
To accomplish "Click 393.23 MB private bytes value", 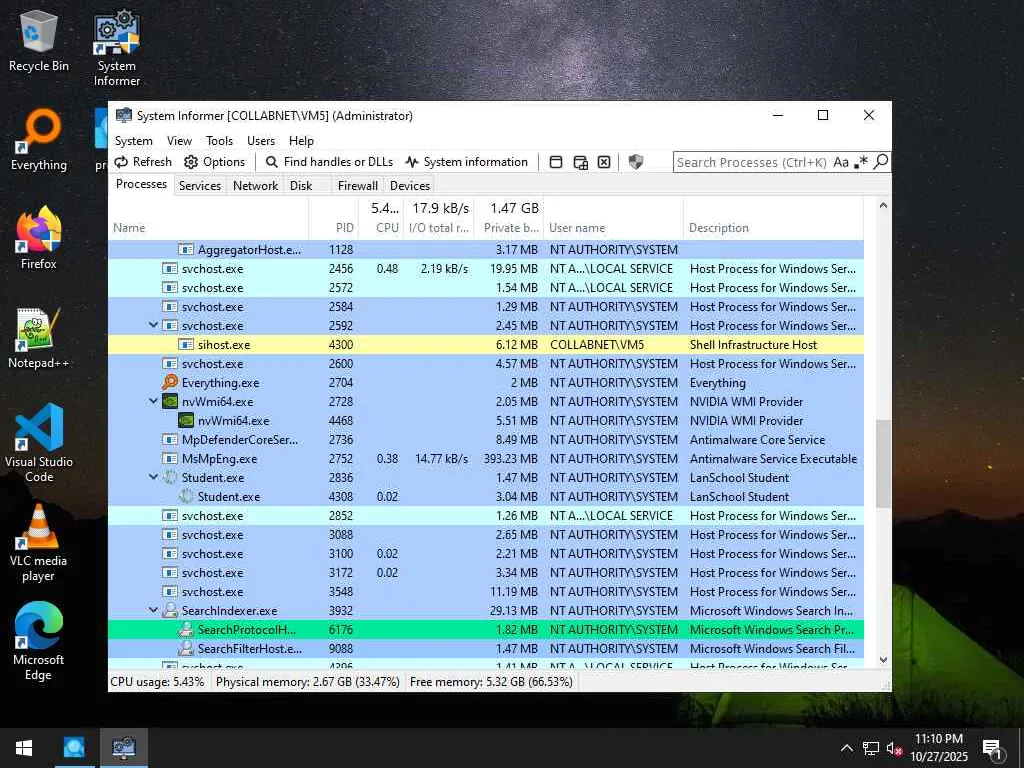I will pyautogui.click(x=511, y=458).
